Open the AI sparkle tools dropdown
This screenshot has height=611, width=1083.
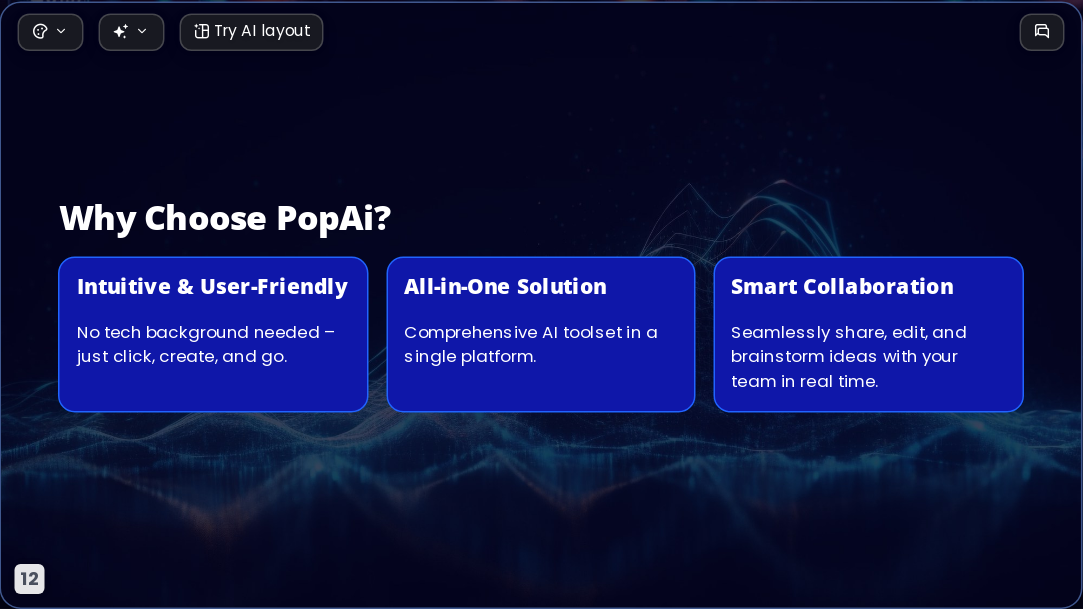(131, 32)
